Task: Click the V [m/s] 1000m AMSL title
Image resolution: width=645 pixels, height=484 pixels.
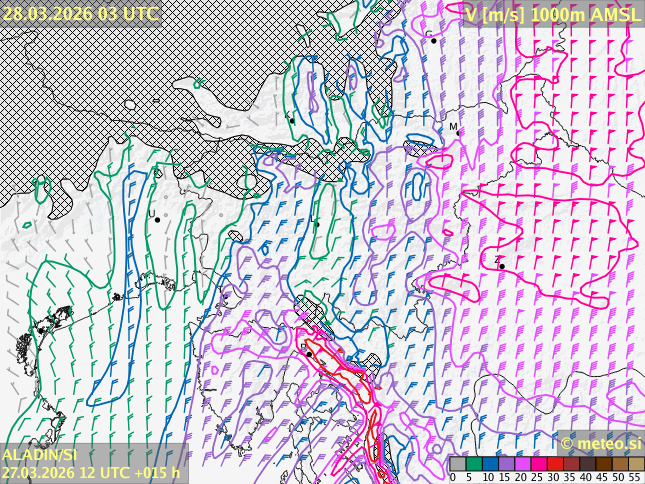Action: point(553,13)
